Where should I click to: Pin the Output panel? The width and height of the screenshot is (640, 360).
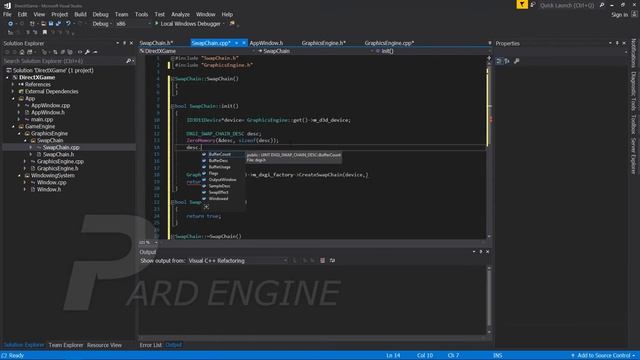pyautogui.click(x=481, y=252)
